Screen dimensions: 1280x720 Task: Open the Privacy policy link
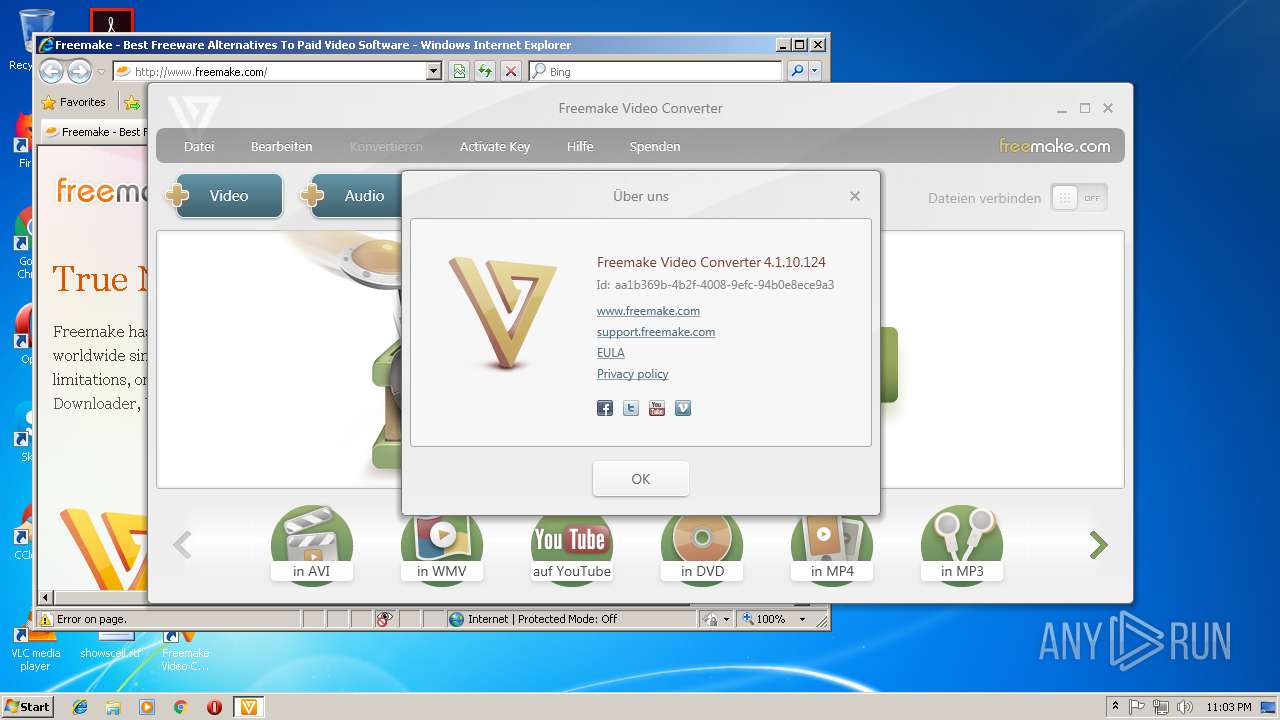click(x=633, y=374)
